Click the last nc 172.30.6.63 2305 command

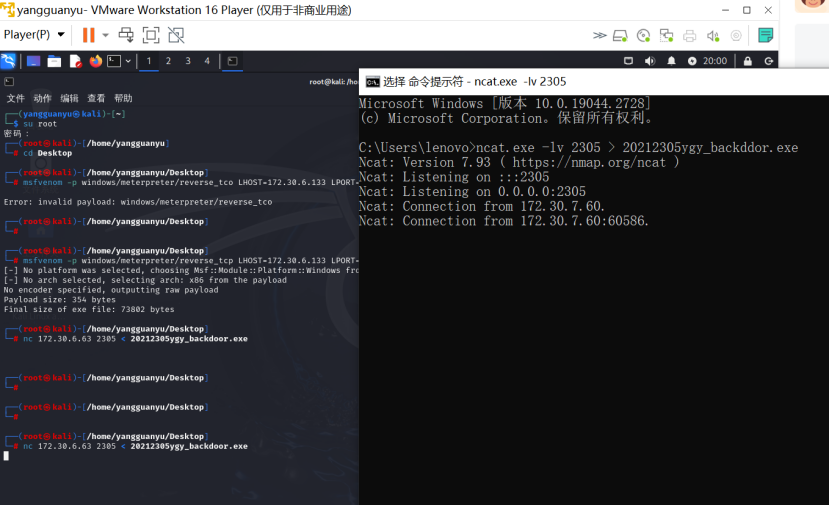point(135,446)
